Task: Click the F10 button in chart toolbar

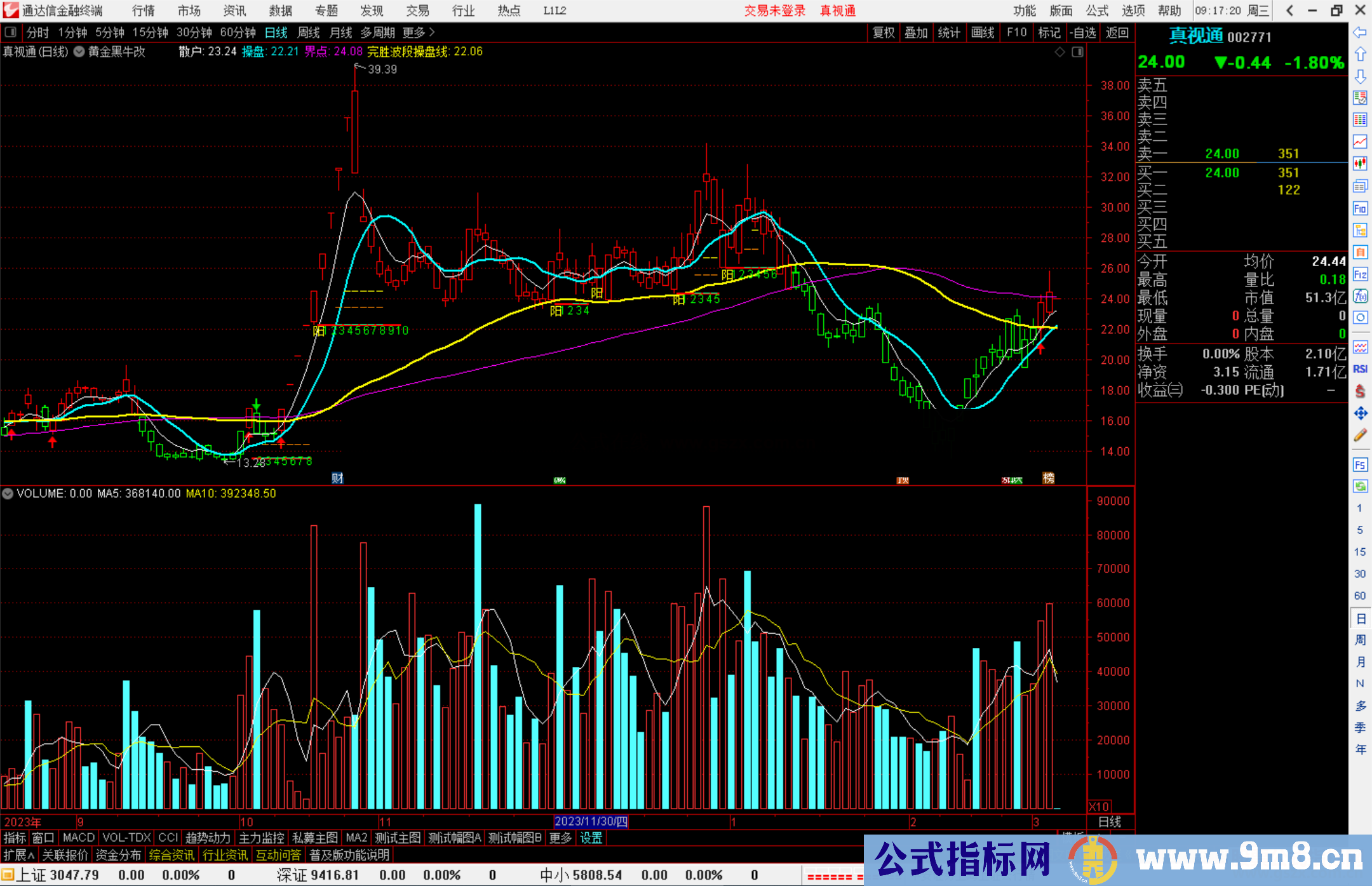Action: 1016,32
